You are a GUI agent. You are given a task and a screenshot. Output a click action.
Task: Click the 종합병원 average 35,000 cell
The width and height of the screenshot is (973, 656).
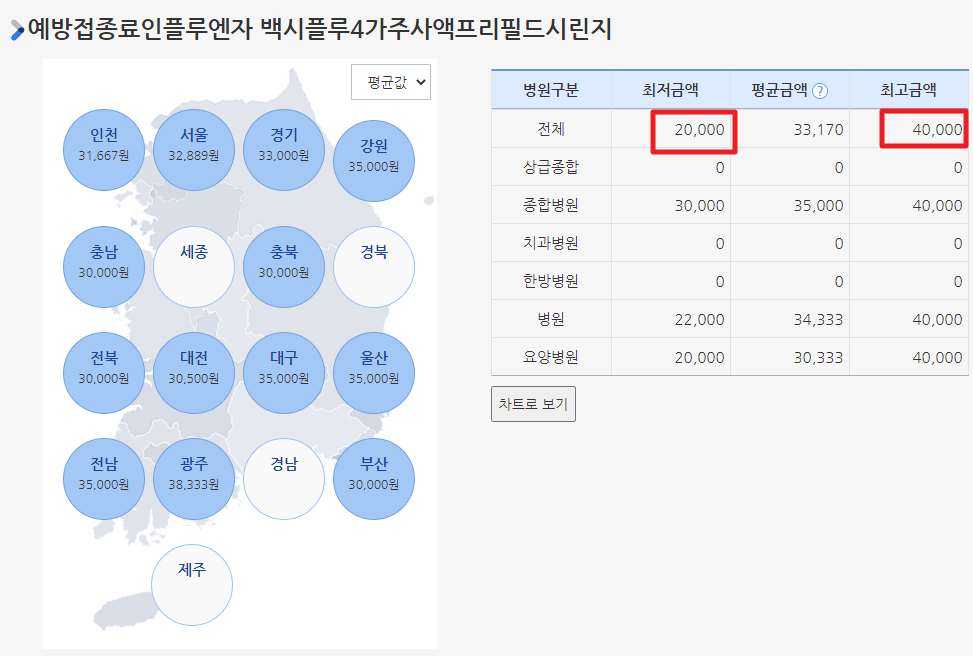point(790,205)
